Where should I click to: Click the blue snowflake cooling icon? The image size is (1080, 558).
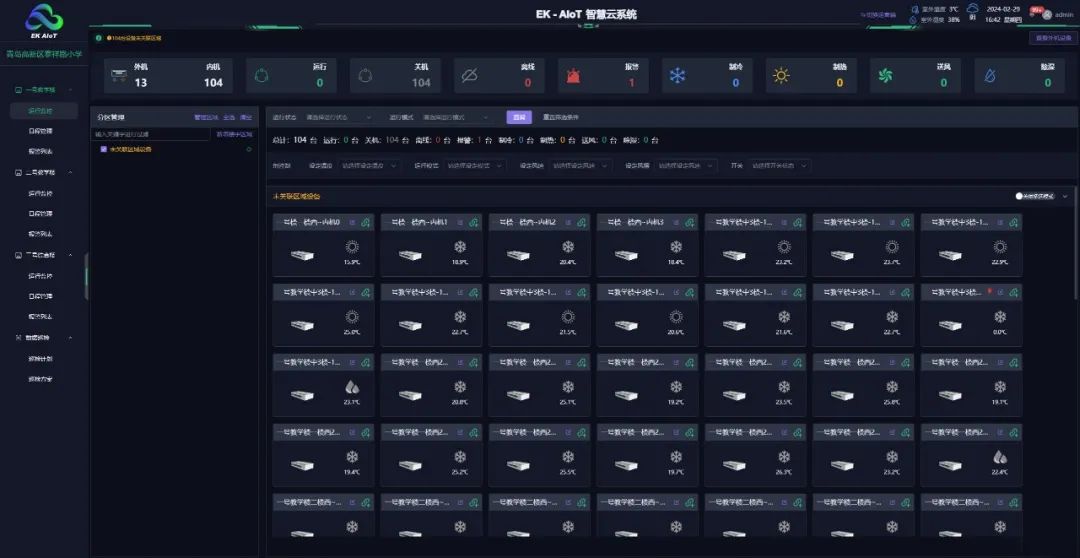[x=677, y=76]
